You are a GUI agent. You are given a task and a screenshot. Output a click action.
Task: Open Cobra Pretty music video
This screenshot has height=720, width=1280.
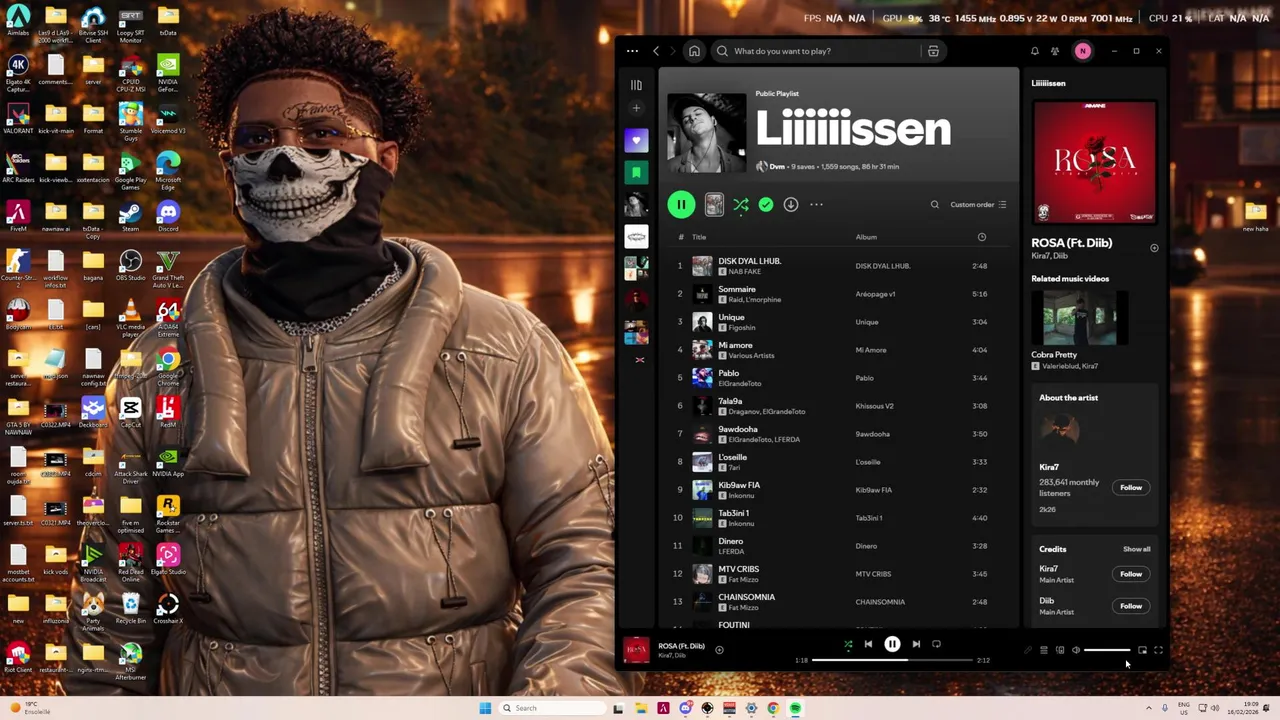pos(1079,320)
